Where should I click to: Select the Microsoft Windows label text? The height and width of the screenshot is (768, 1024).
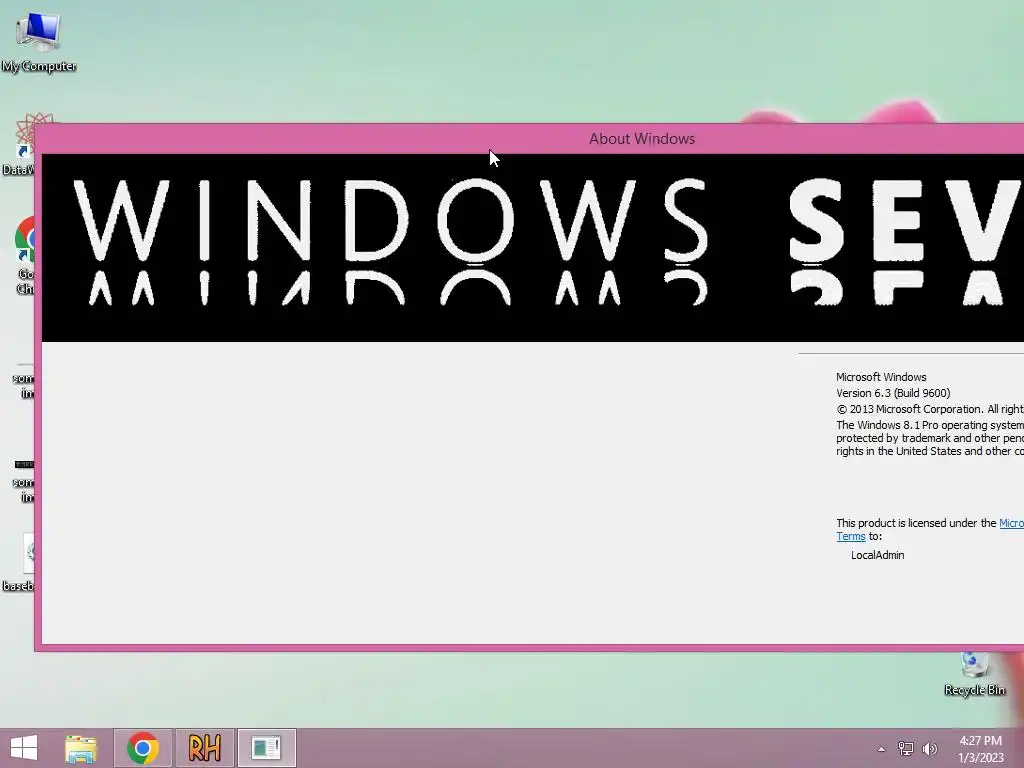[881, 377]
